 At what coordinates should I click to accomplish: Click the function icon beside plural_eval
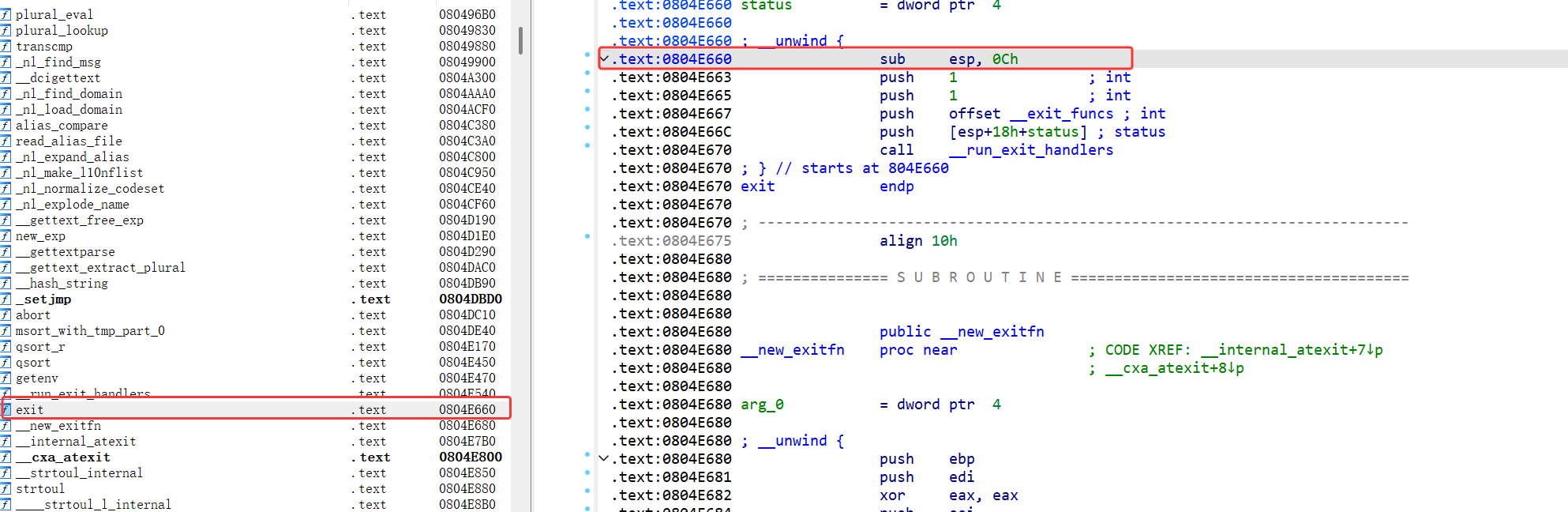(6, 14)
